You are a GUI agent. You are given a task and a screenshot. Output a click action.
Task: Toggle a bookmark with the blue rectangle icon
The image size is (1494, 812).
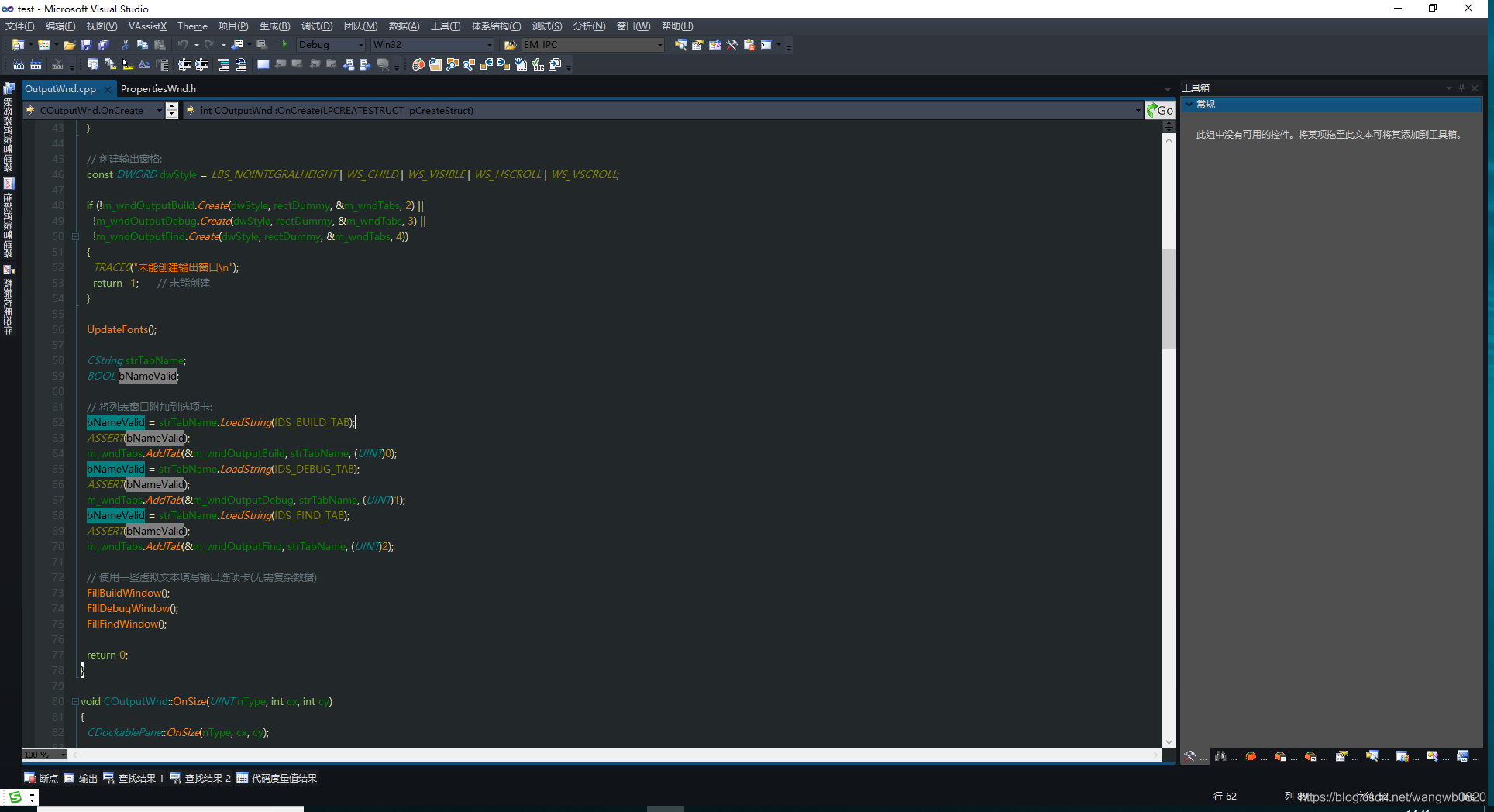(x=263, y=64)
